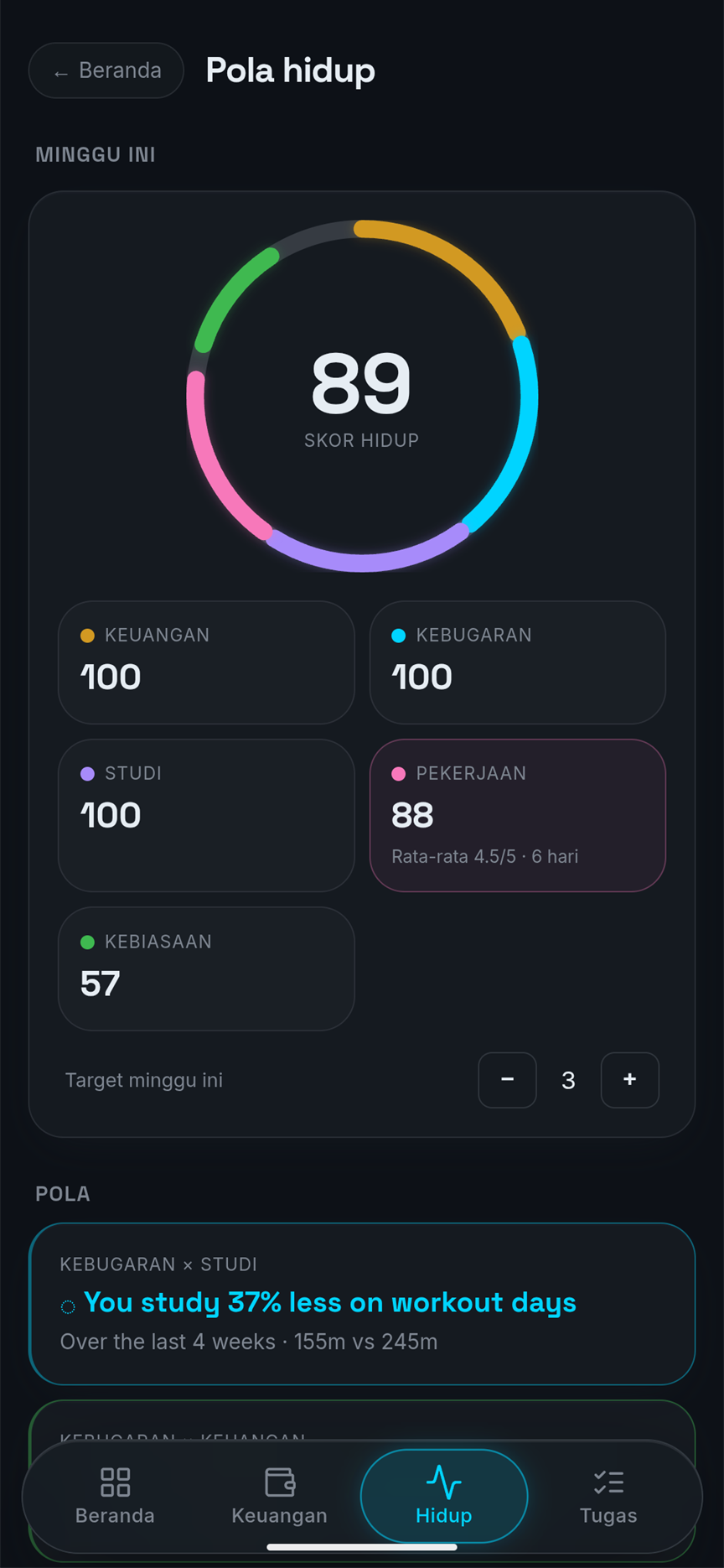
Task: Open the Keuangan score card
Action: tap(206, 662)
